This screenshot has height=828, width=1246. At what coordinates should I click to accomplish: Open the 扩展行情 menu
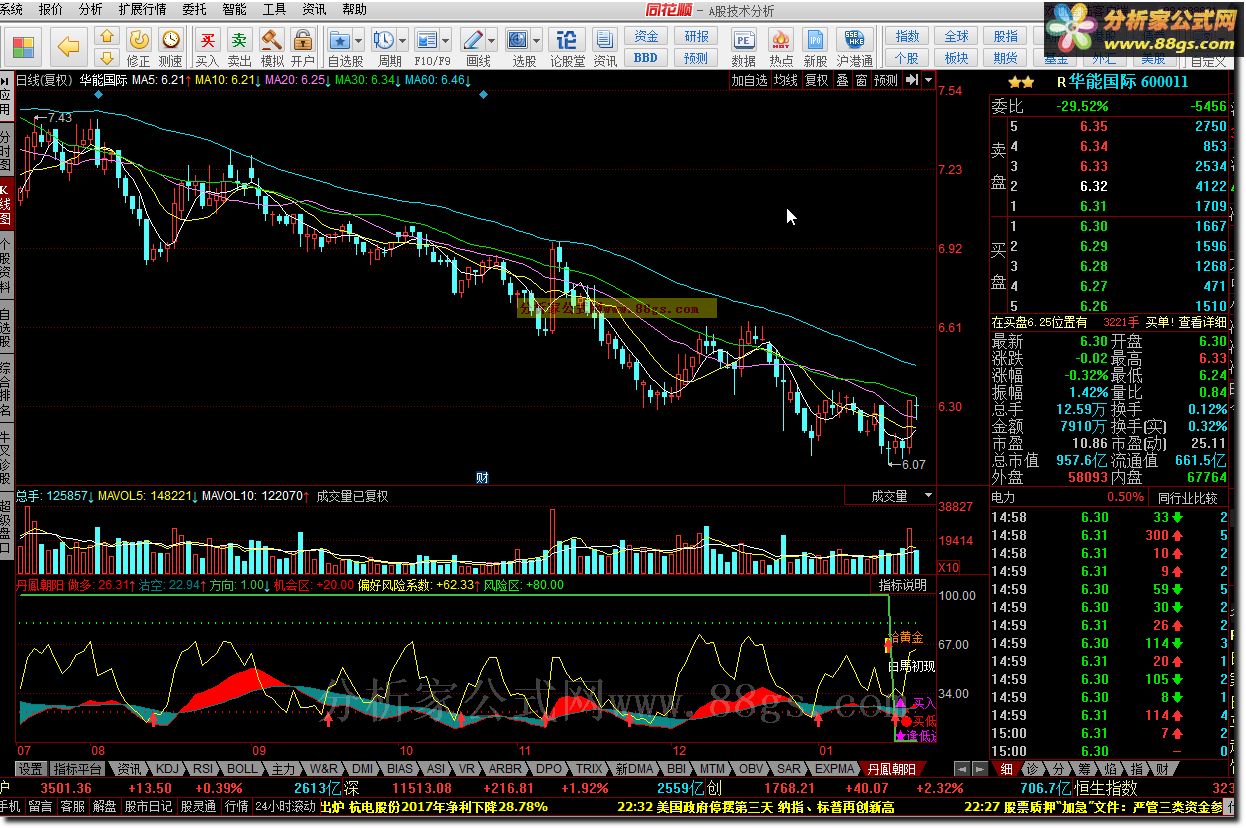point(143,9)
